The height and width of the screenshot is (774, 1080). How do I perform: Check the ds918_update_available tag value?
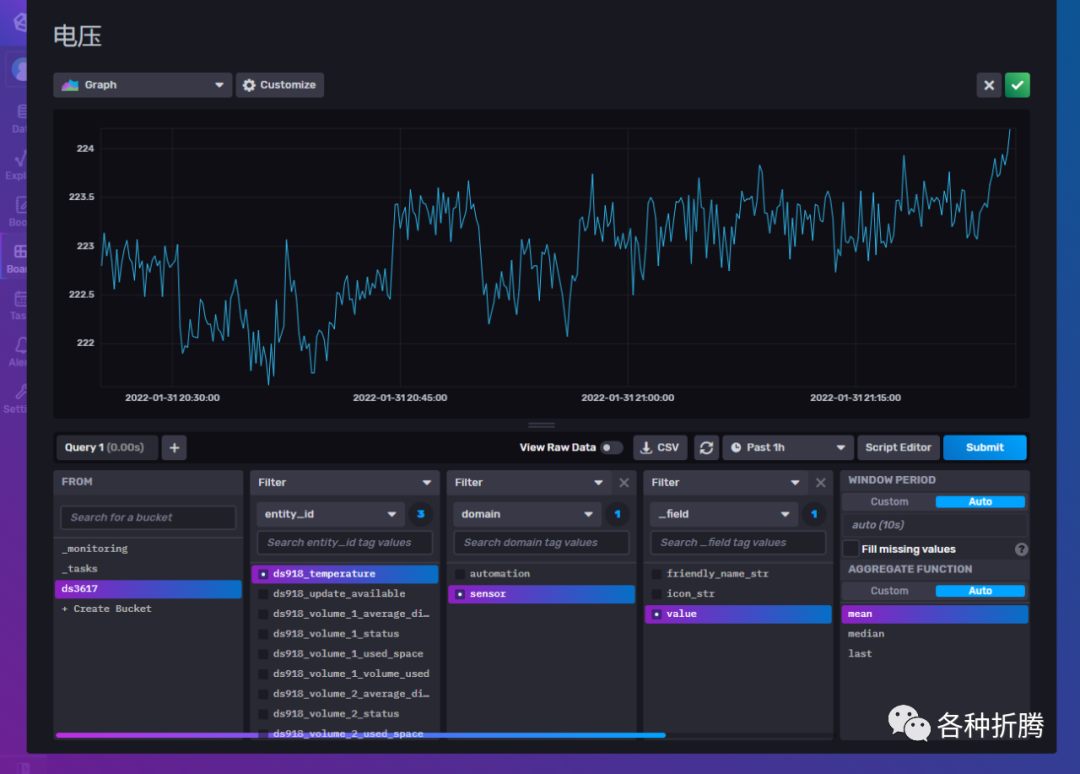pyautogui.click(x=344, y=594)
